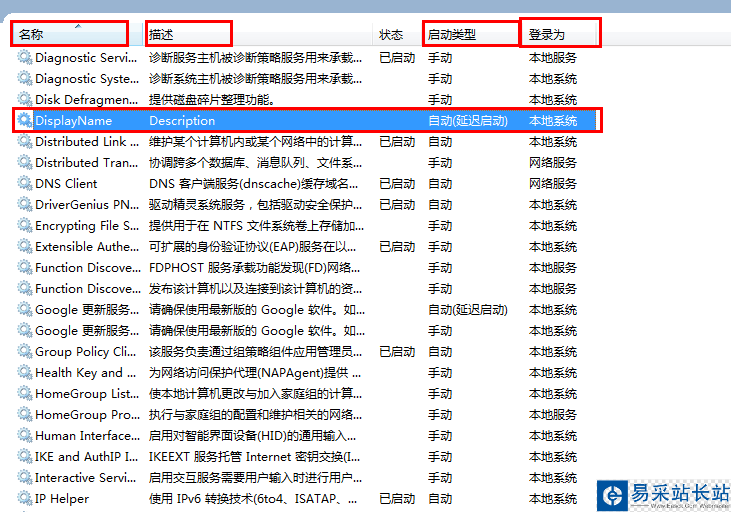Image resolution: width=731 pixels, height=512 pixels.
Task: Select the IP Helper service name
Action: pyautogui.click(x=62, y=498)
